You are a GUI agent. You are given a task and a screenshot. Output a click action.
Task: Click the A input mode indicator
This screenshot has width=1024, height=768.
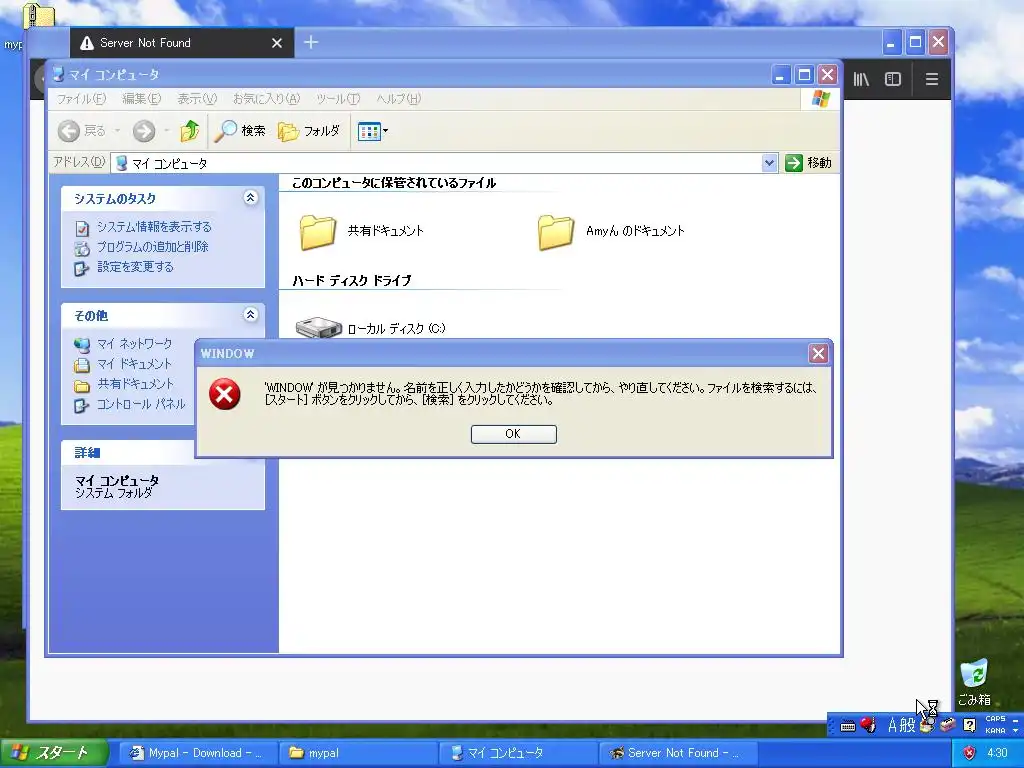click(x=893, y=725)
